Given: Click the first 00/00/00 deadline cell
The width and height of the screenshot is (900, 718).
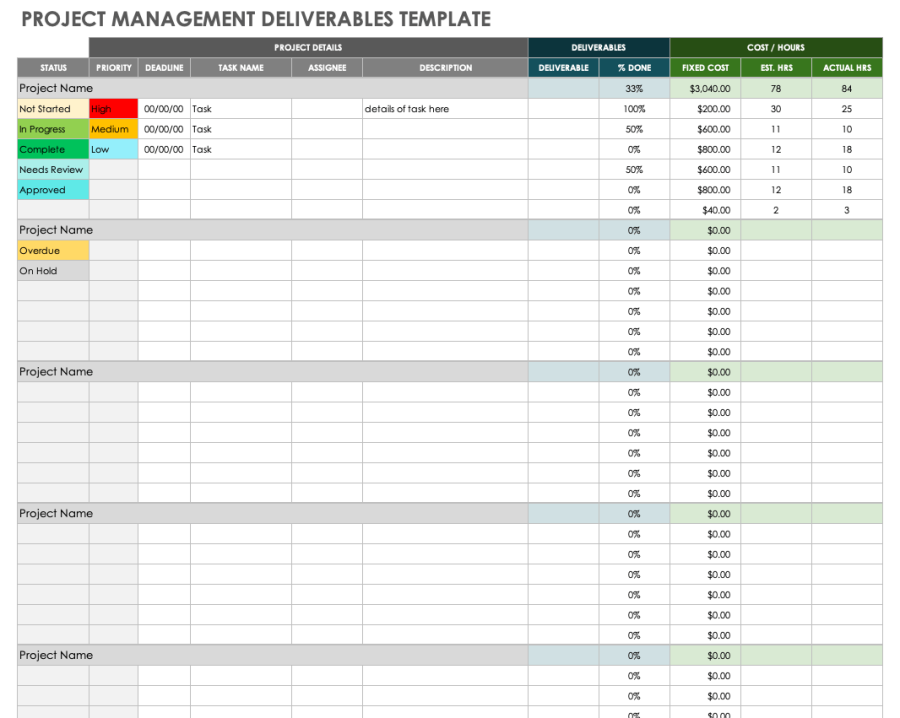Looking at the screenshot, I should 163,108.
